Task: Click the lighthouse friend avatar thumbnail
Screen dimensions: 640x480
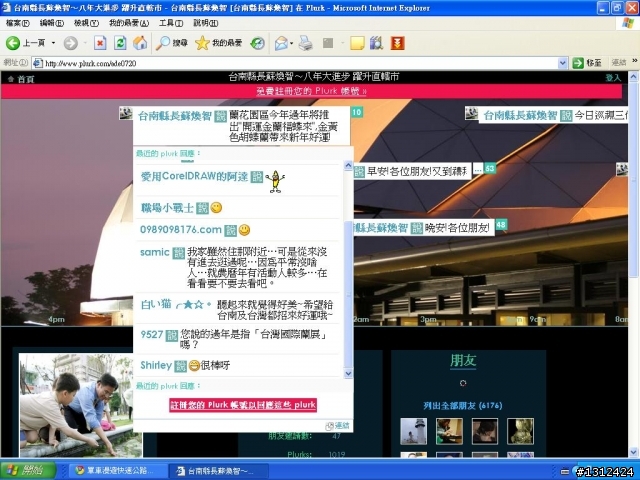Action: [x=413, y=431]
